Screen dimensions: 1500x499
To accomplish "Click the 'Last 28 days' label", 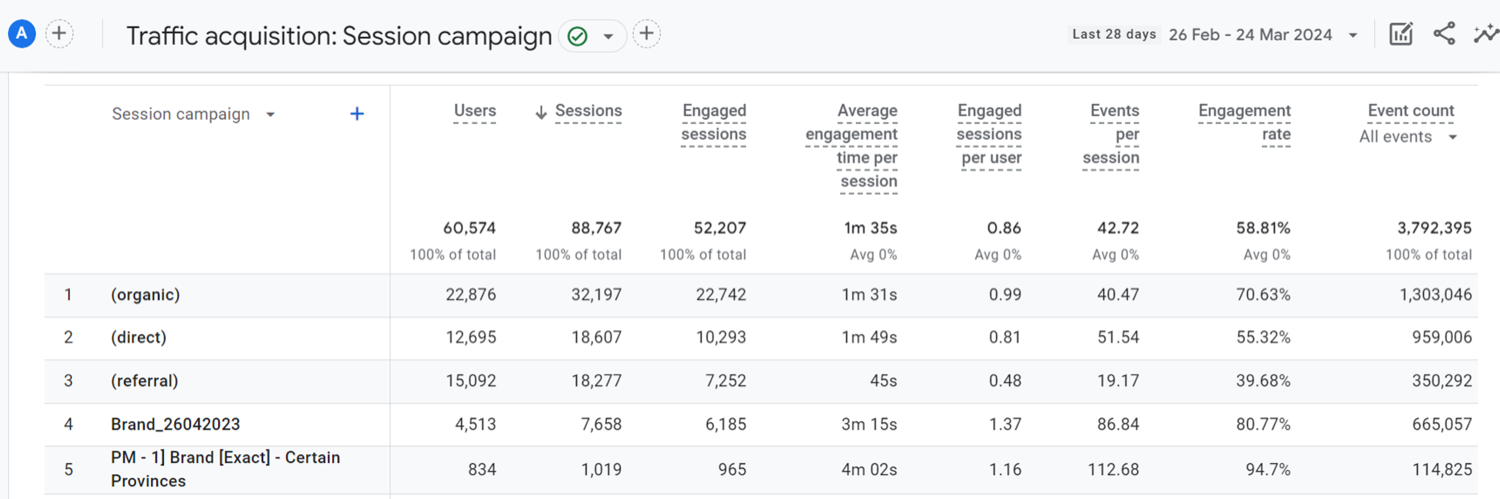I will [1114, 34].
